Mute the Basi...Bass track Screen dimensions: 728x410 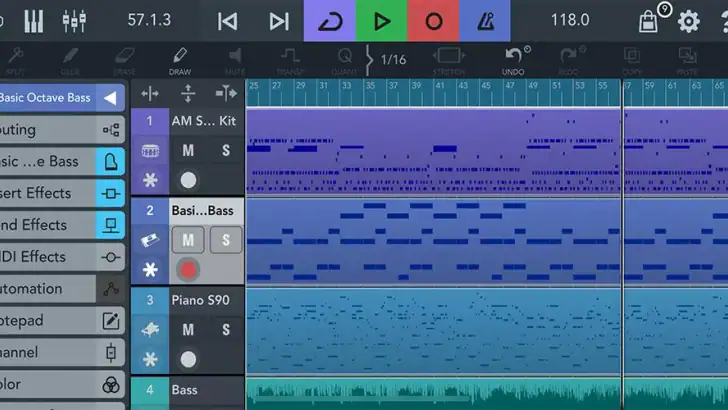(188, 240)
